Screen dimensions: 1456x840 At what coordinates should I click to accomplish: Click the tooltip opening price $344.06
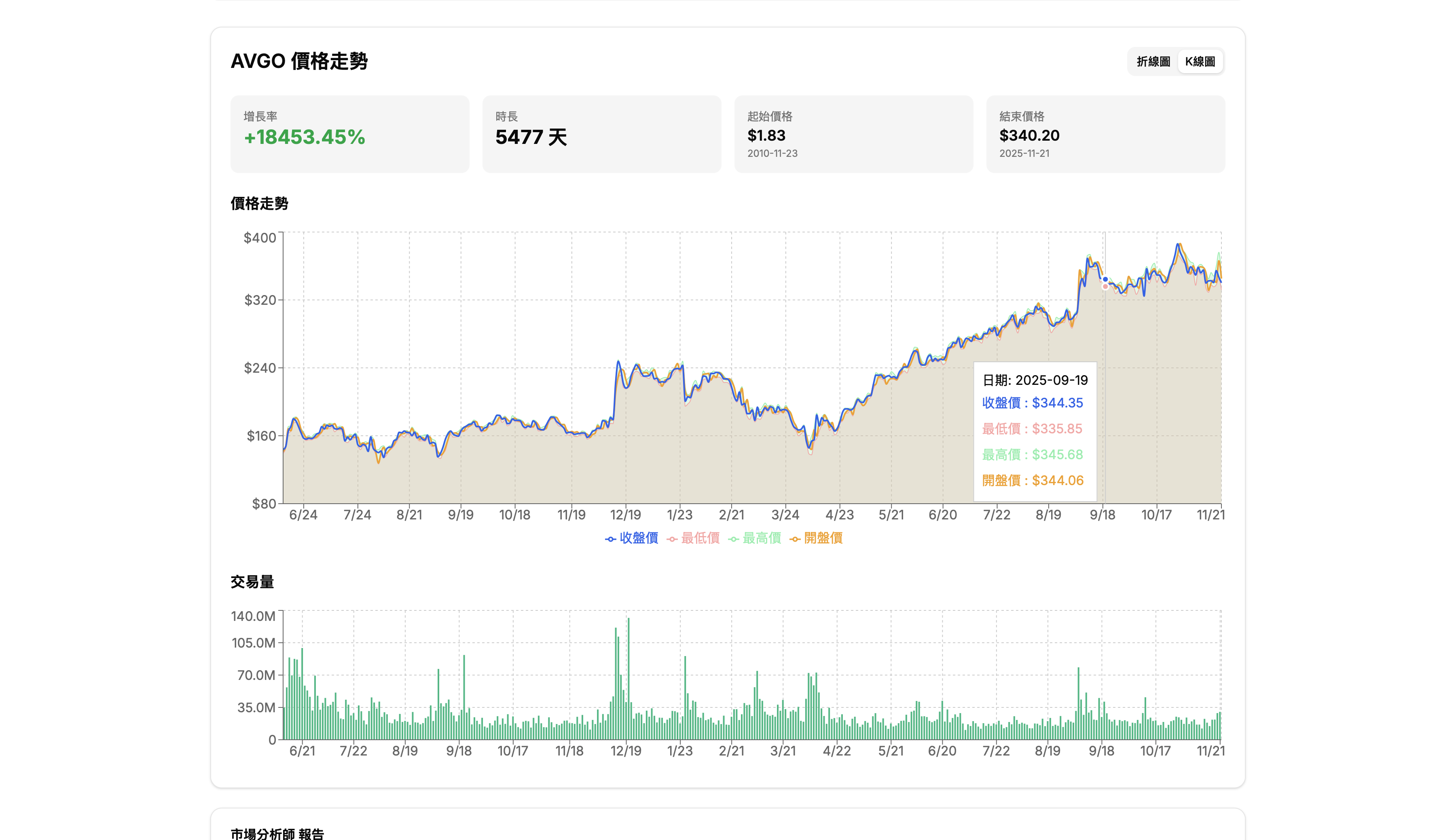(x=1057, y=481)
